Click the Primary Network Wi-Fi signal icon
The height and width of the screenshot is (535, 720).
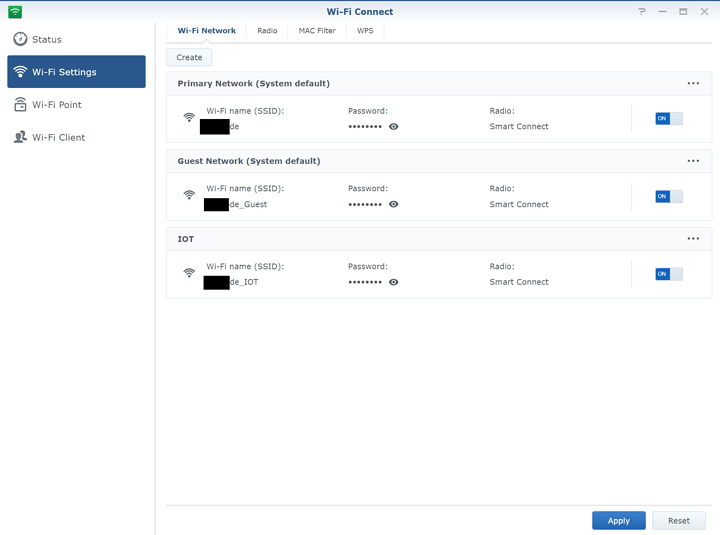(189, 118)
